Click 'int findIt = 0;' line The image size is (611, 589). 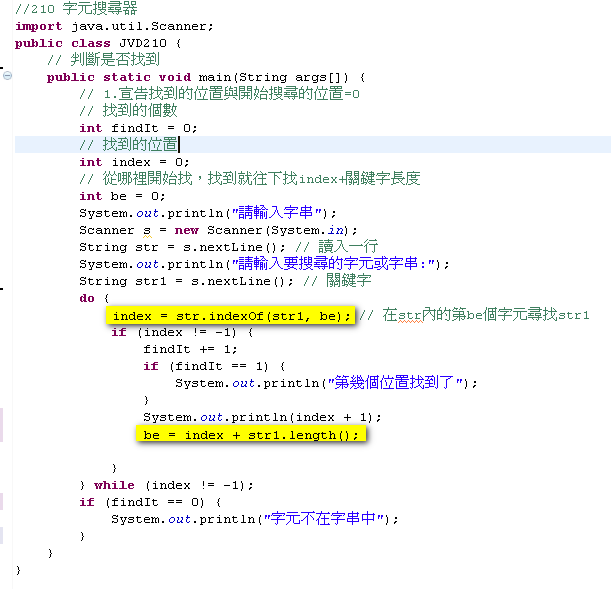(x=138, y=128)
